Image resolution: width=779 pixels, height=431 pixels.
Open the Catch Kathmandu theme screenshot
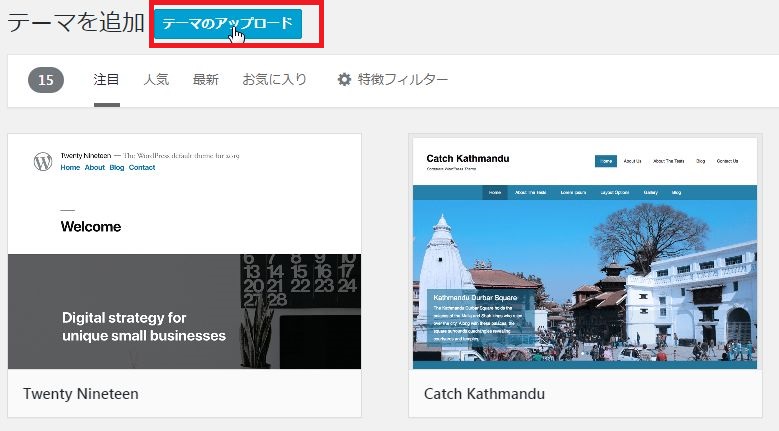585,253
